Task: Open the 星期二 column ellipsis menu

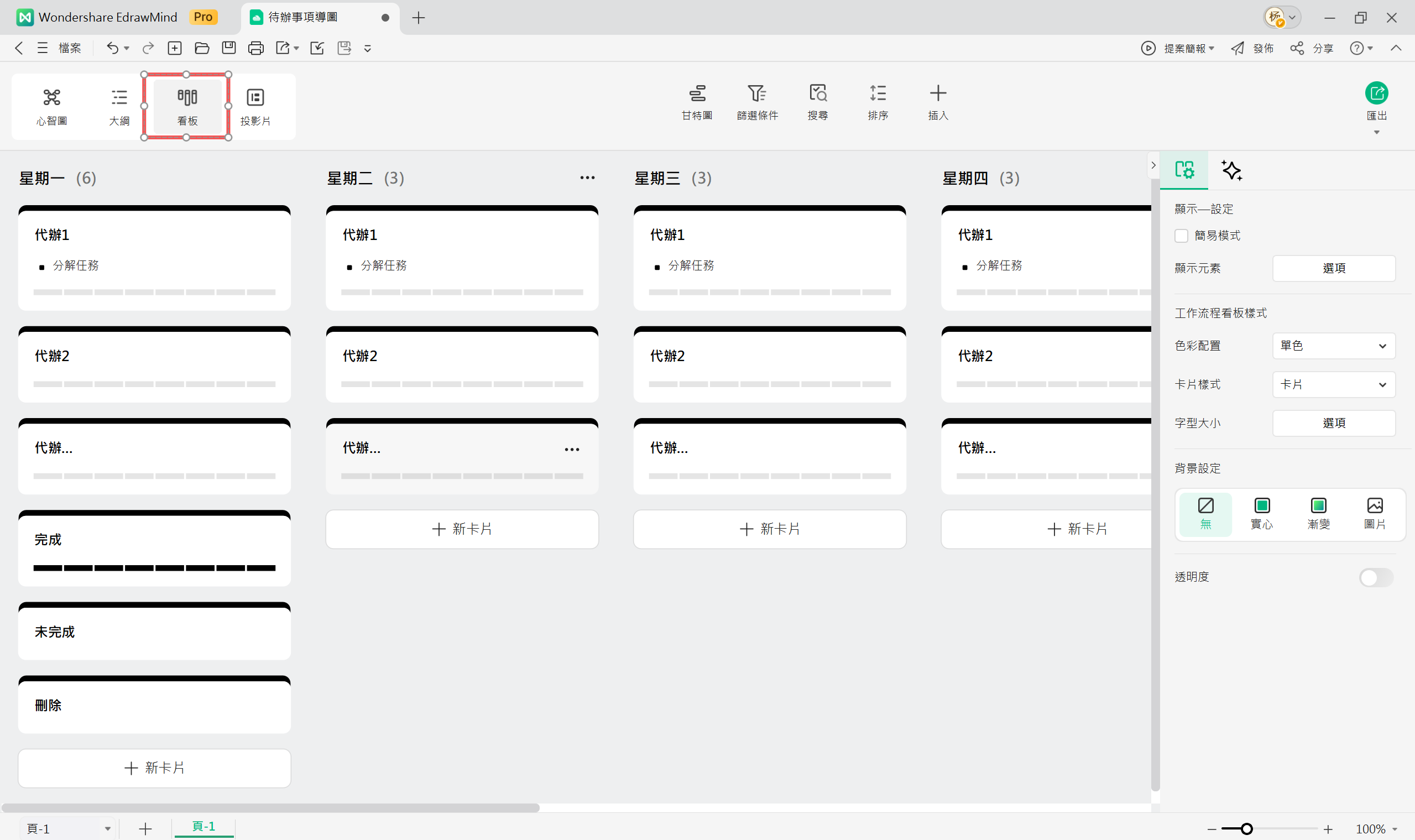Action: pyautogui.click(x=587, y=177)
